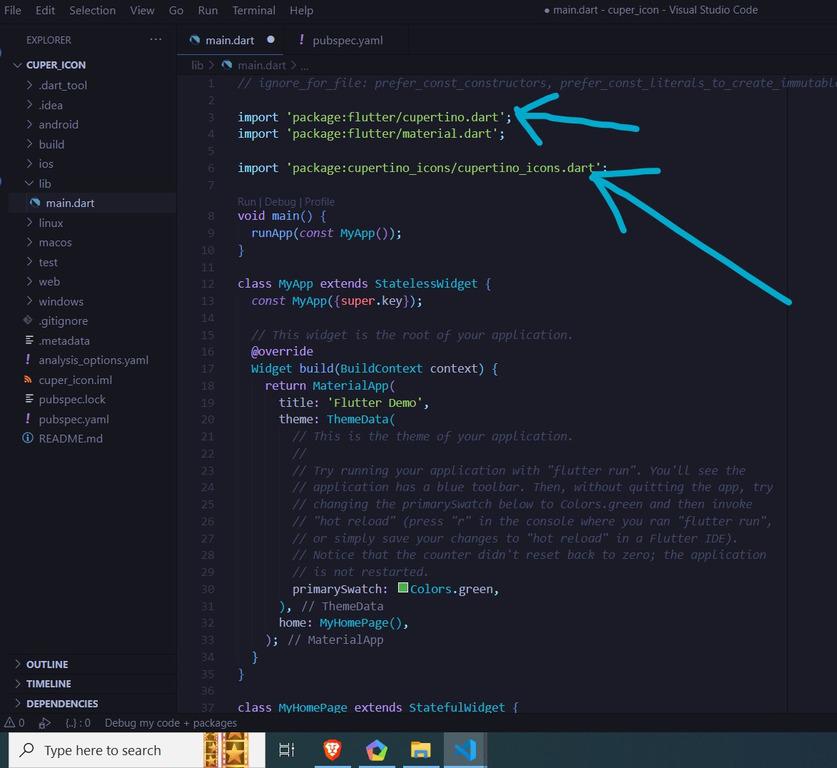Collapse the lib folder

pos(45,184)
